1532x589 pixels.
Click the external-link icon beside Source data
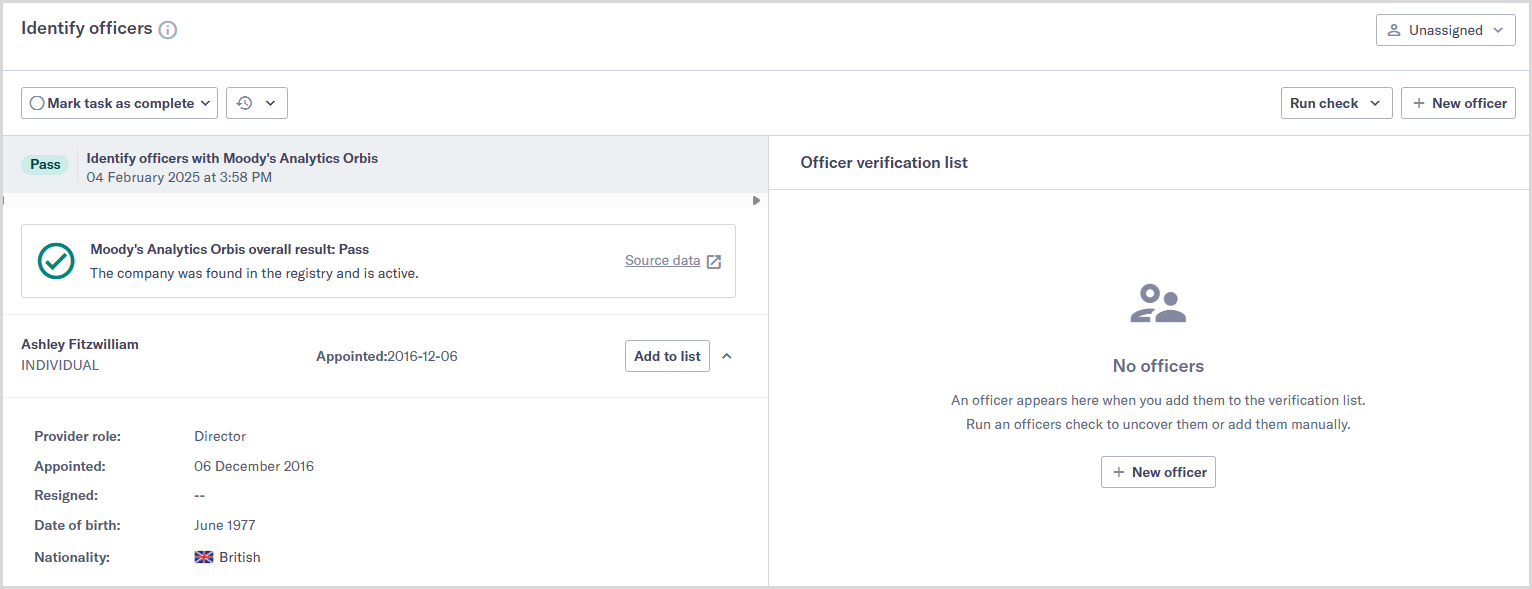point(712,260)
